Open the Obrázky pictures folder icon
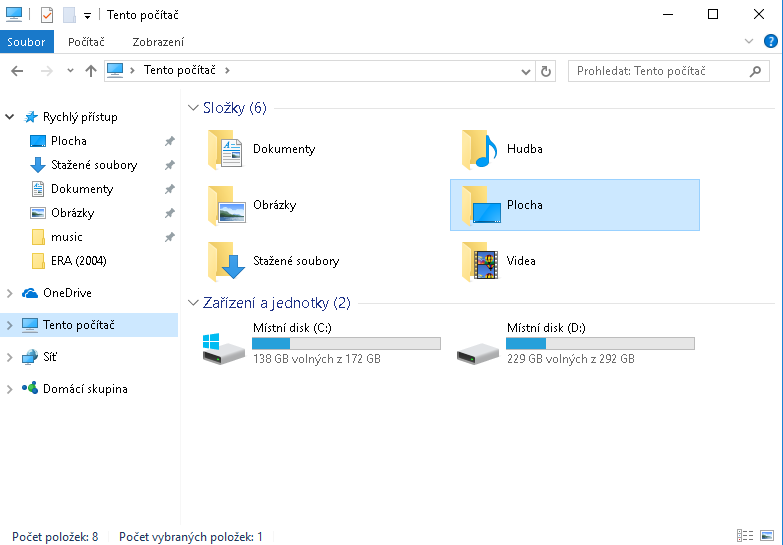 click(227, 205)
